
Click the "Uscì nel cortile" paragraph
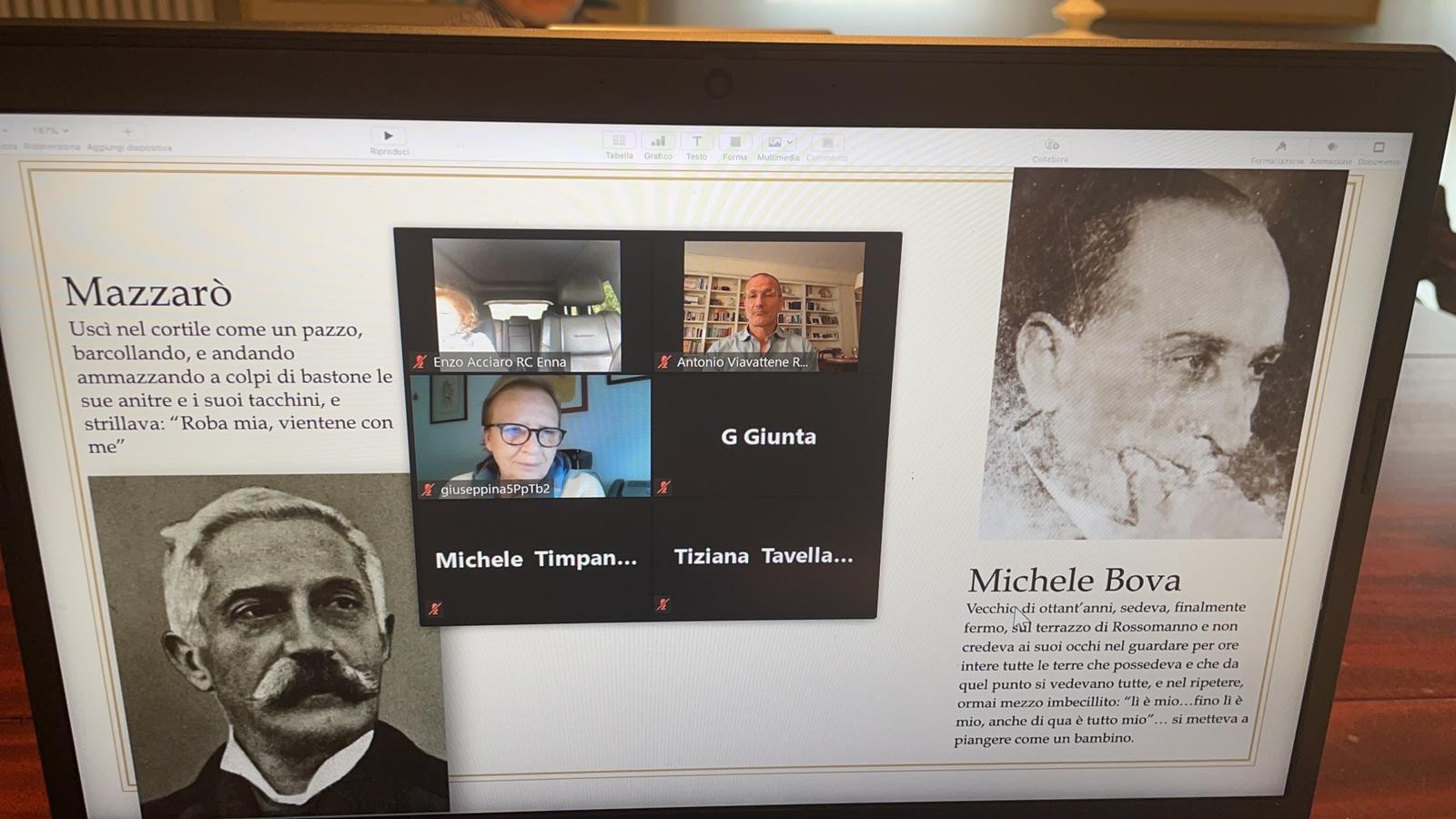pos(235,388)
